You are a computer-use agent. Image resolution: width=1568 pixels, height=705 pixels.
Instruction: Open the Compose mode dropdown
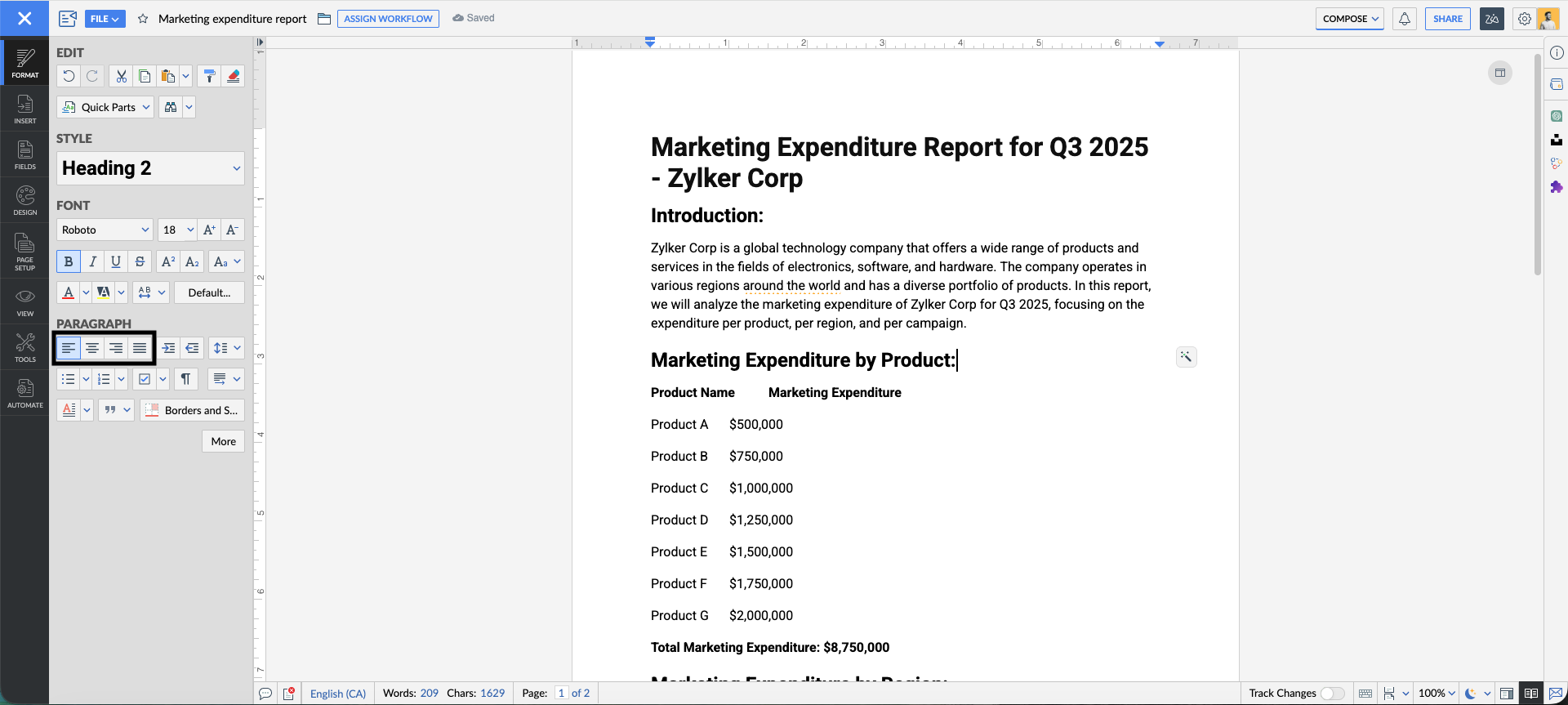(x=1350, y=19)
